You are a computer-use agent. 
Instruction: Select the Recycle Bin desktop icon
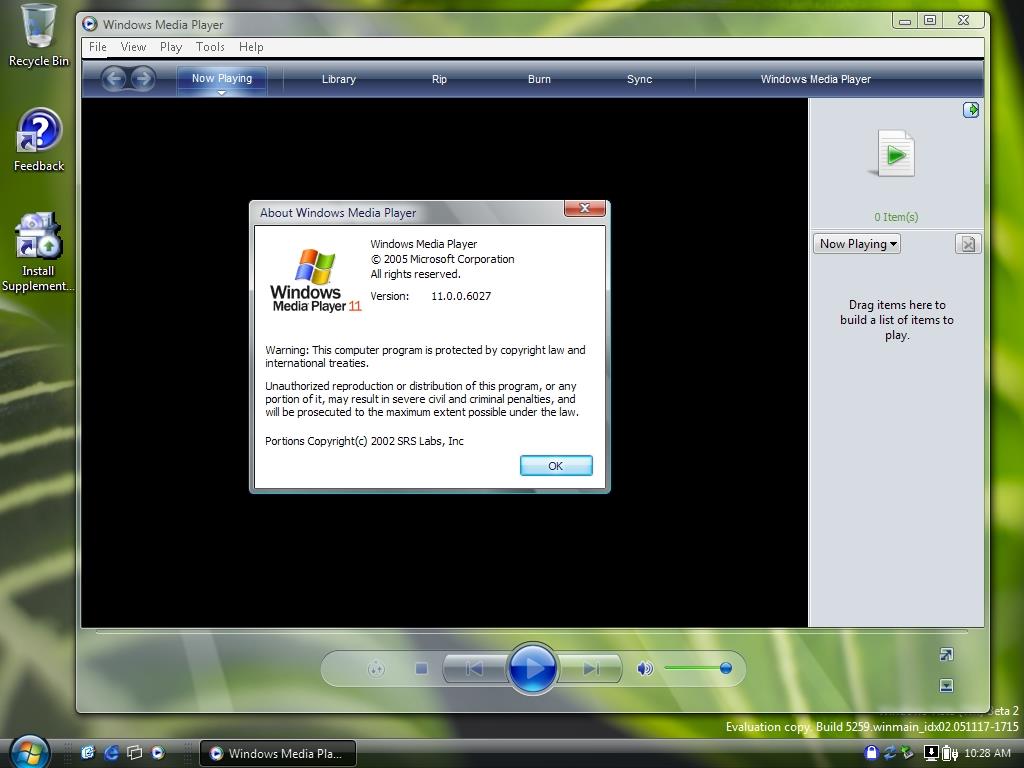pos(39,36)
